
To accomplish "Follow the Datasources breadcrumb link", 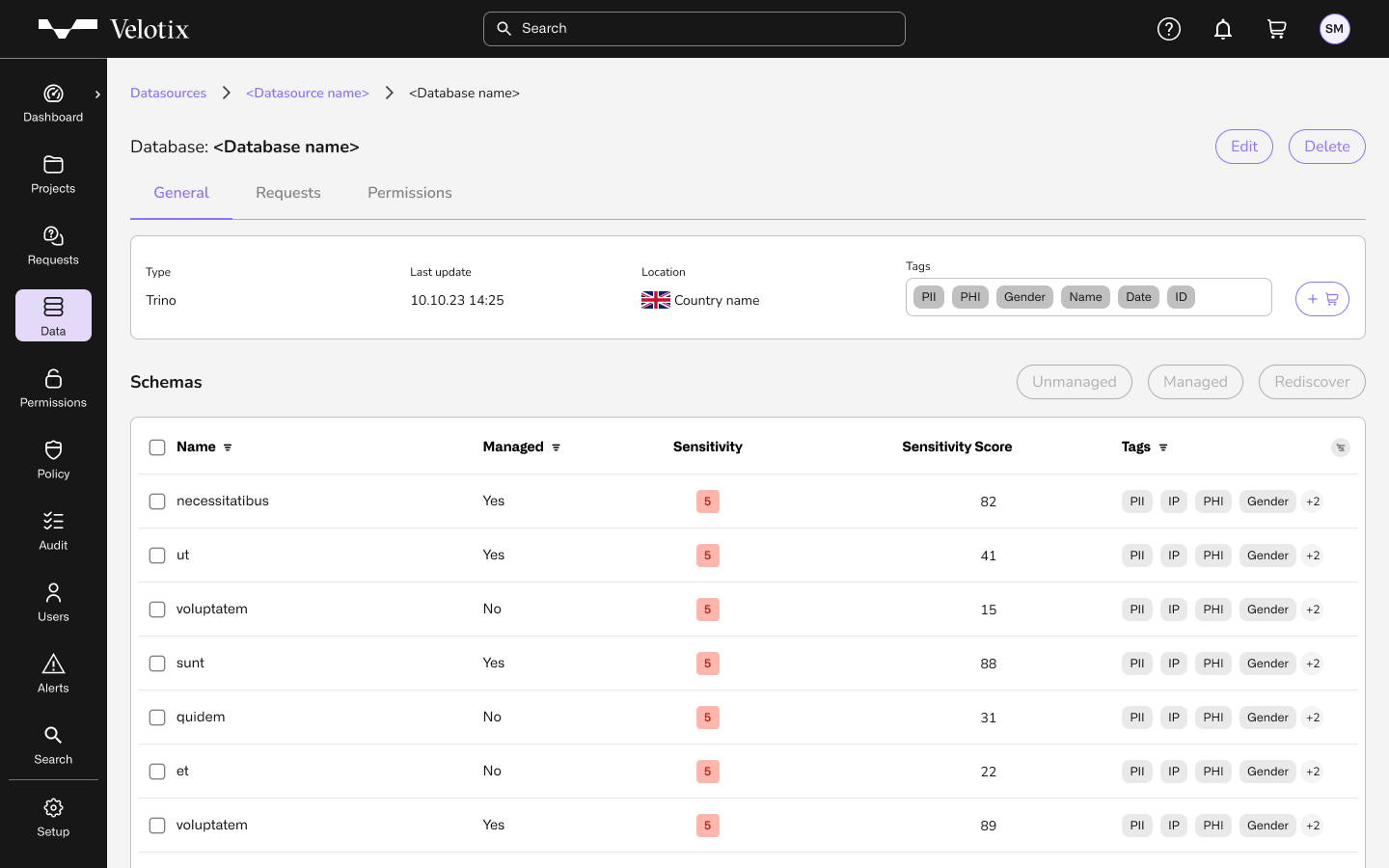I will click(x=168, y=93).
